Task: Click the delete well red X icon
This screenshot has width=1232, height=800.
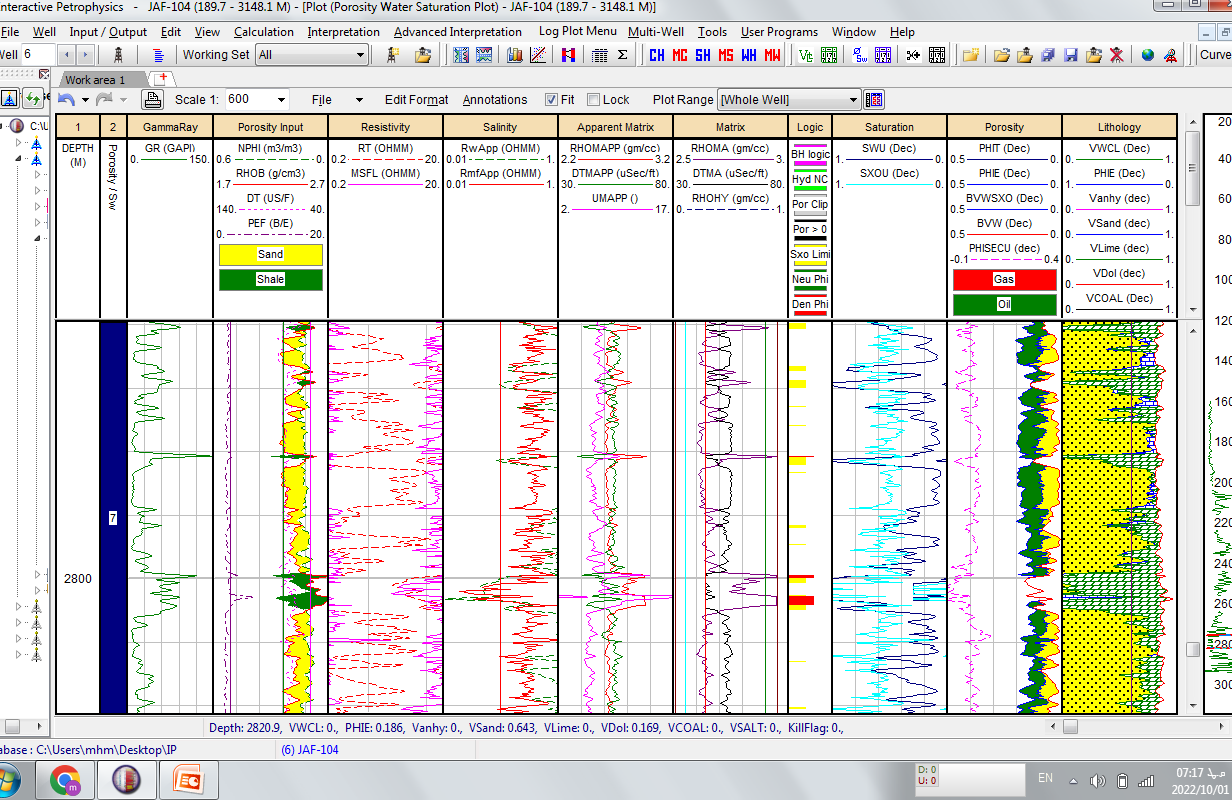Action: point(1116,55)
